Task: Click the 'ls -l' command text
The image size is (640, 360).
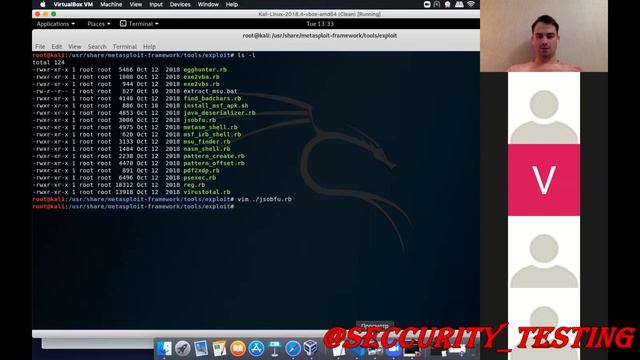Action: pos(247,55)
